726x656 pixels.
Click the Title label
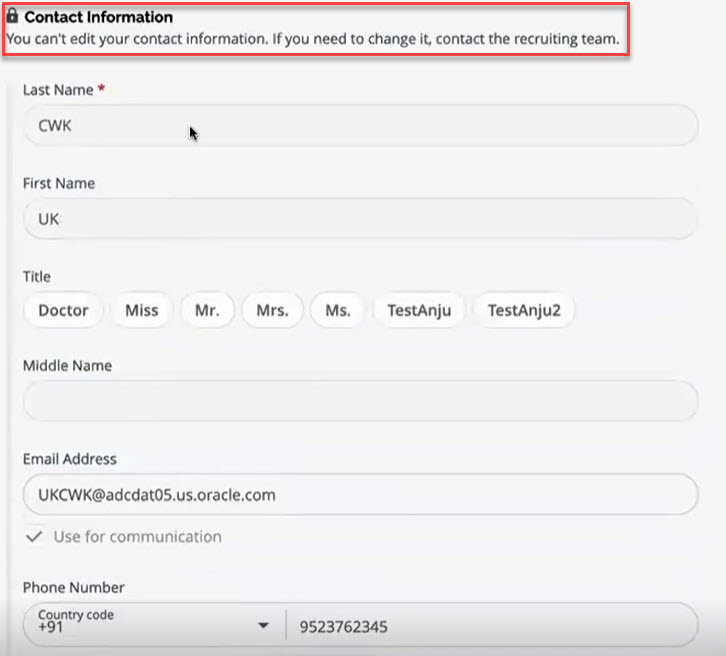(x=37, y=276)
